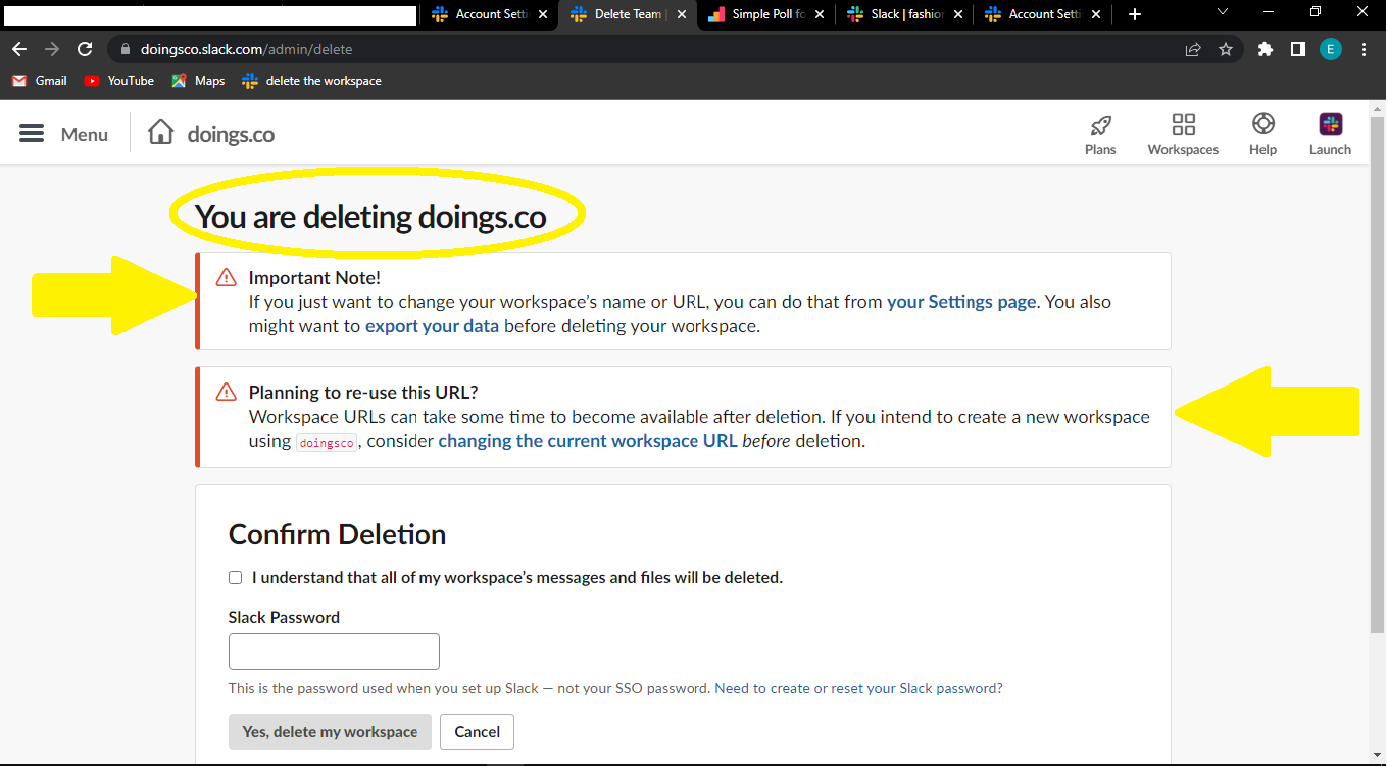1388x768 pixels.
Task: Open the Extensions puzzle icon
Action: click(1265, 49)
